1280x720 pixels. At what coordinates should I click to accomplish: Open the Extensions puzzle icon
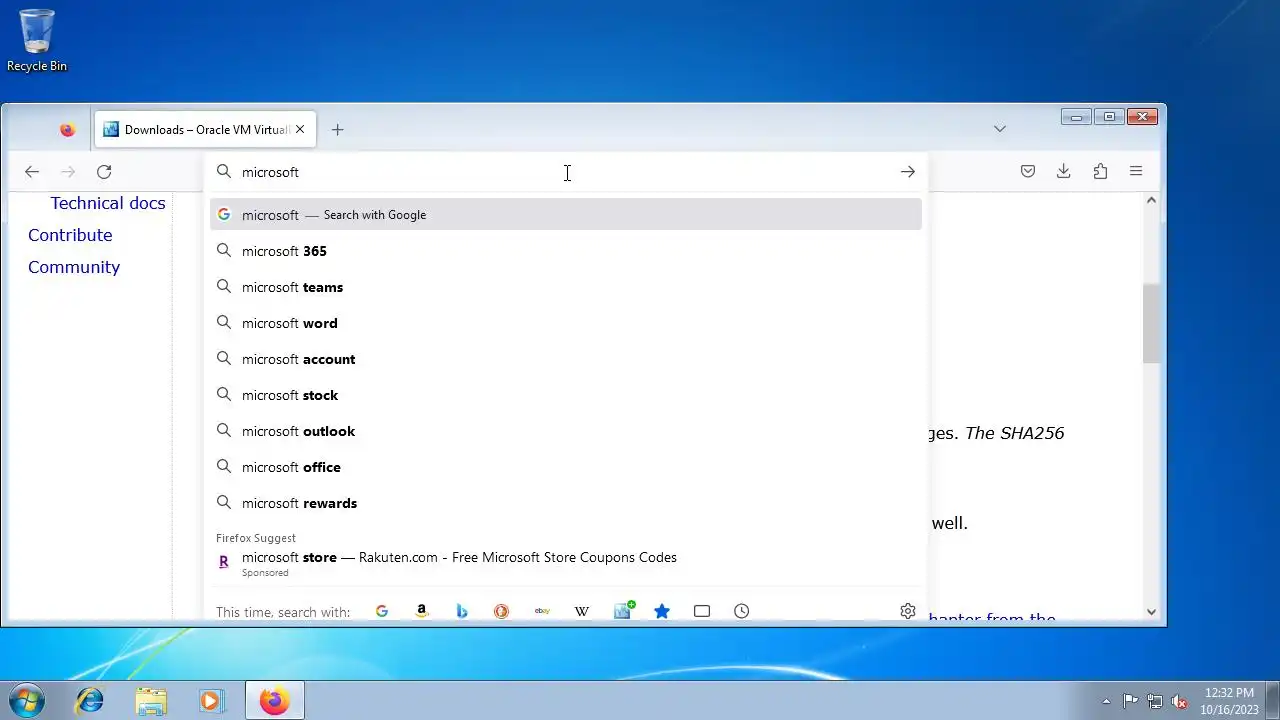(1100, 172)
